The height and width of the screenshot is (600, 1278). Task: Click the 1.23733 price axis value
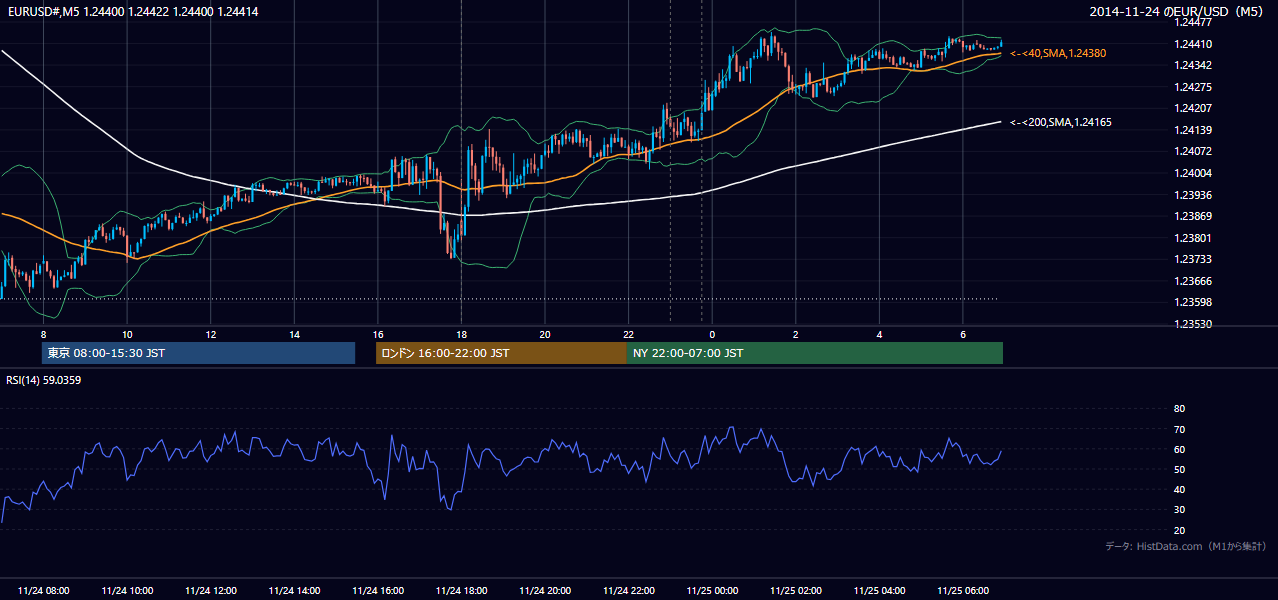pyautogui.click(x=1194, y=259)
